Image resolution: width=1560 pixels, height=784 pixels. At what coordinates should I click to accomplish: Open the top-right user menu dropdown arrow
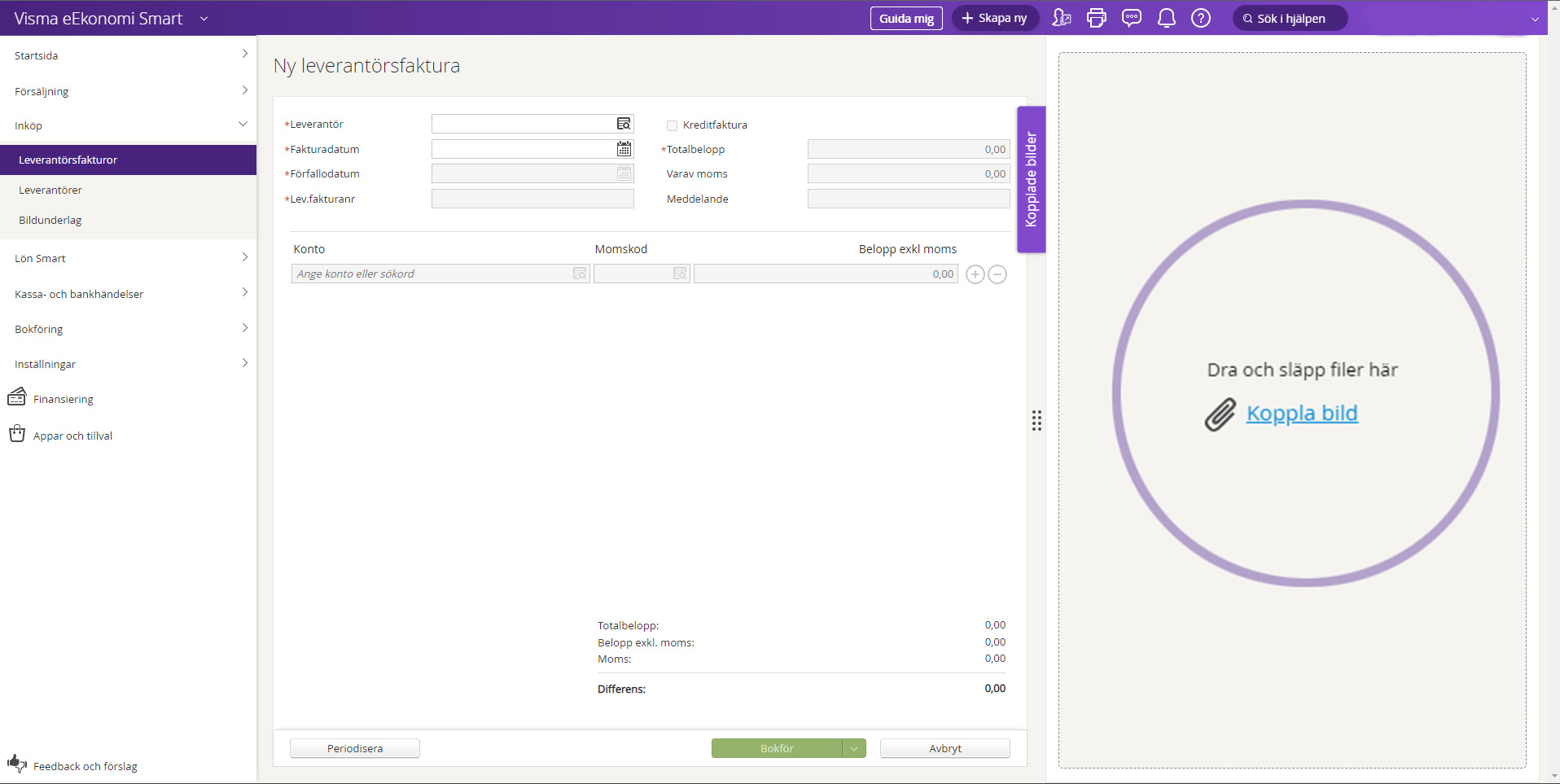[1535, 19]
